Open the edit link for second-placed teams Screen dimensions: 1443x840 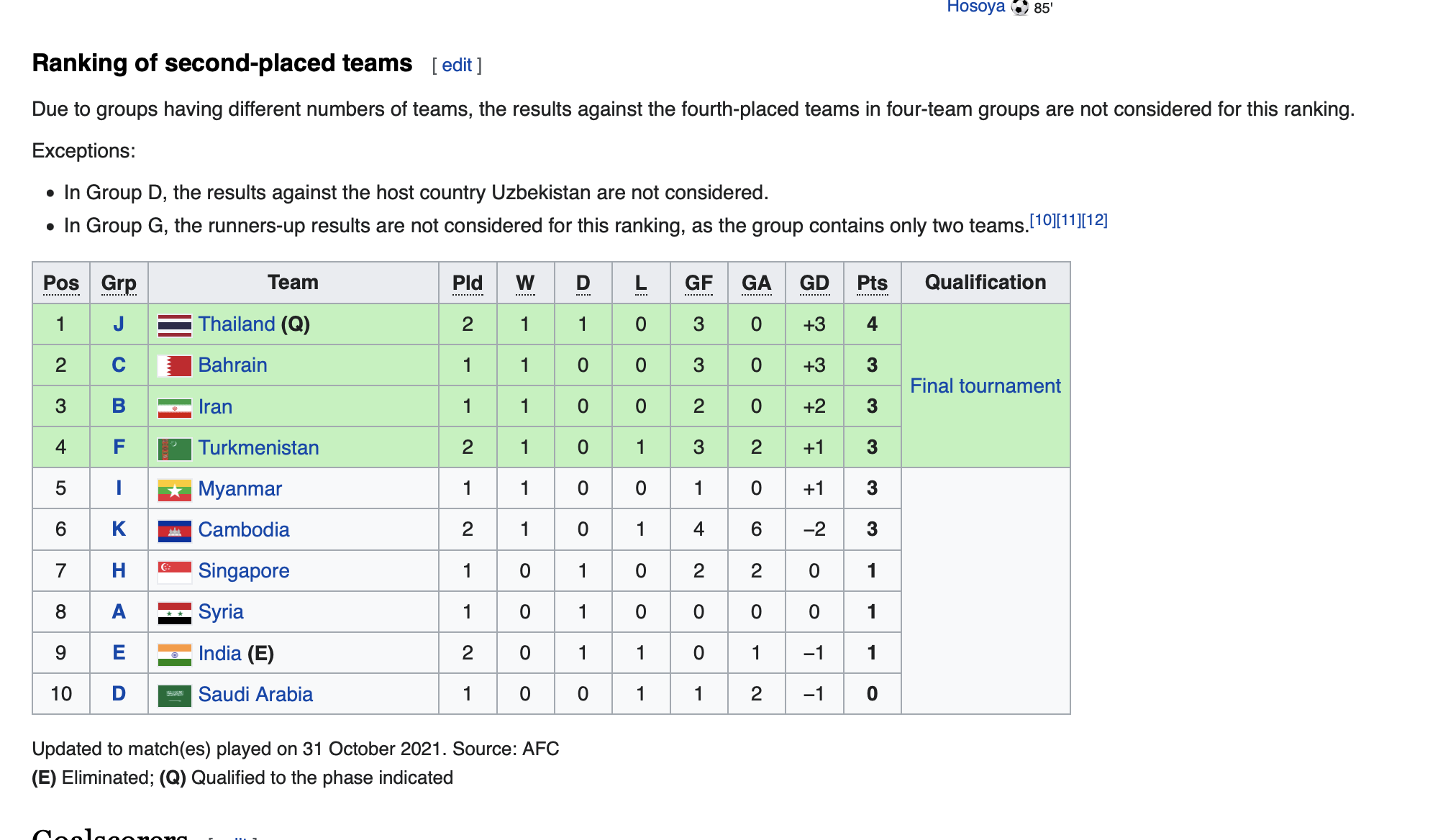[456, 65]
